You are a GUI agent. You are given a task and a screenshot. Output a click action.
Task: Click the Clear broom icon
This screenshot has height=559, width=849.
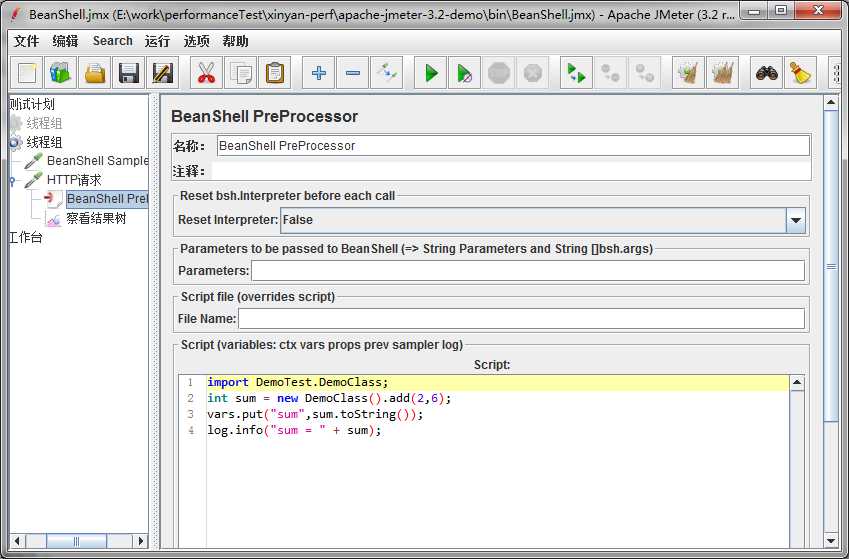[x=688, y=73]
